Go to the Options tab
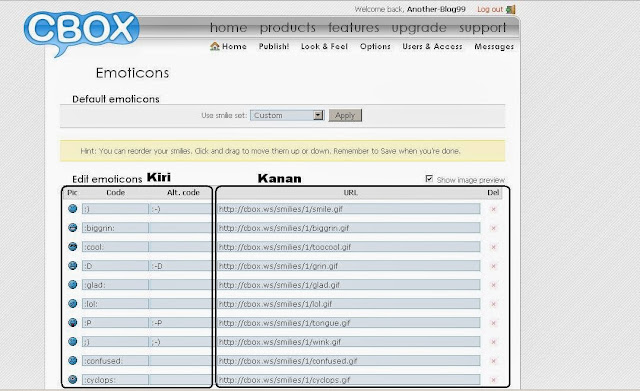This screenshot has height=391, width=640. [375, 47]
